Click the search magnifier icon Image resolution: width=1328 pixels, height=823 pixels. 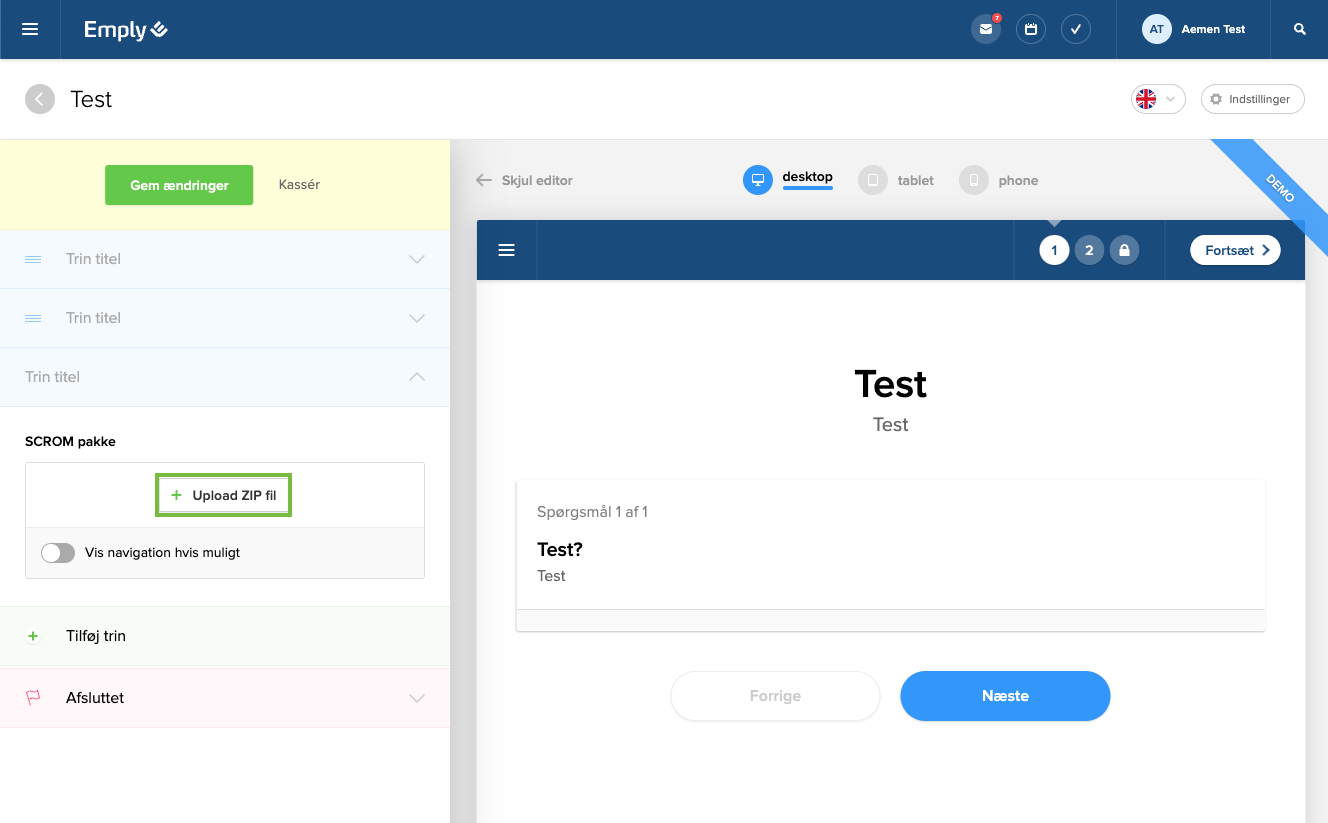tap(1299, 29)
